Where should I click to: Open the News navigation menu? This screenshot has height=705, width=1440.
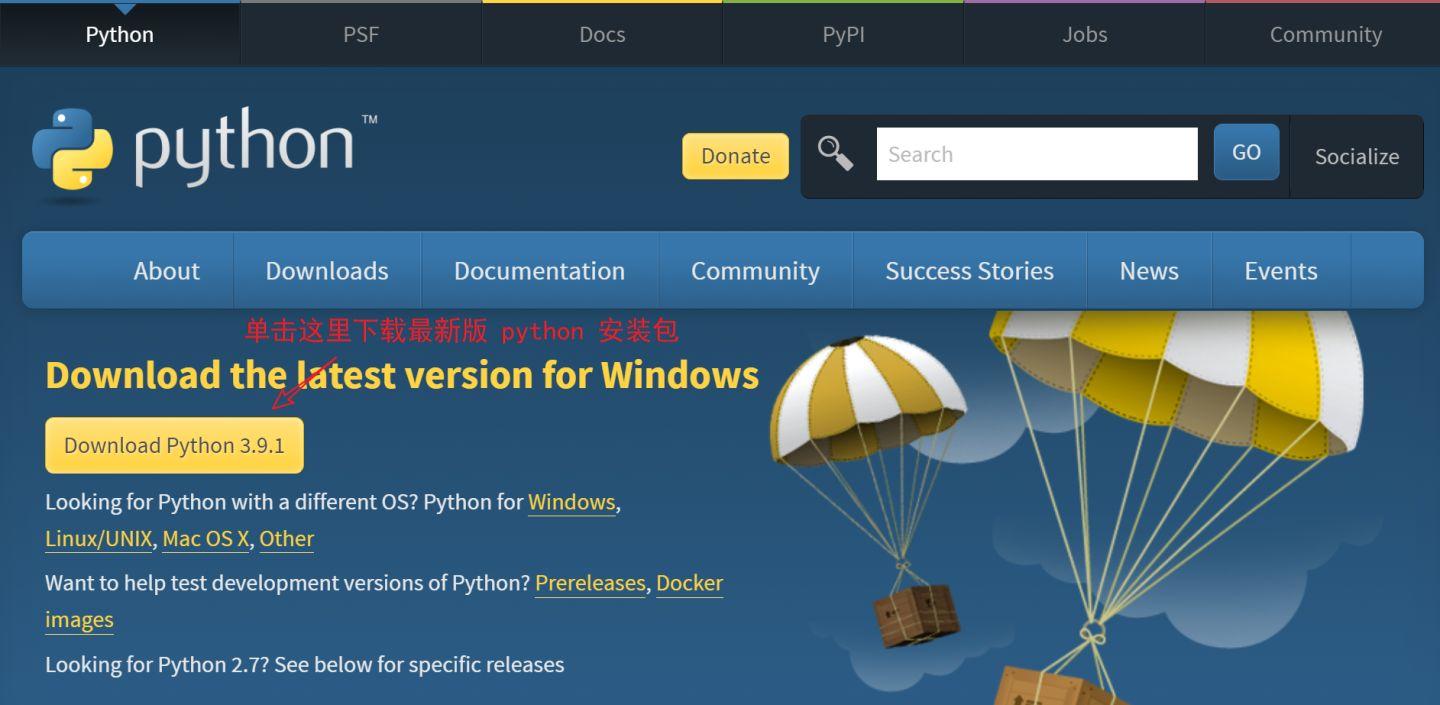coord(1149,271)
